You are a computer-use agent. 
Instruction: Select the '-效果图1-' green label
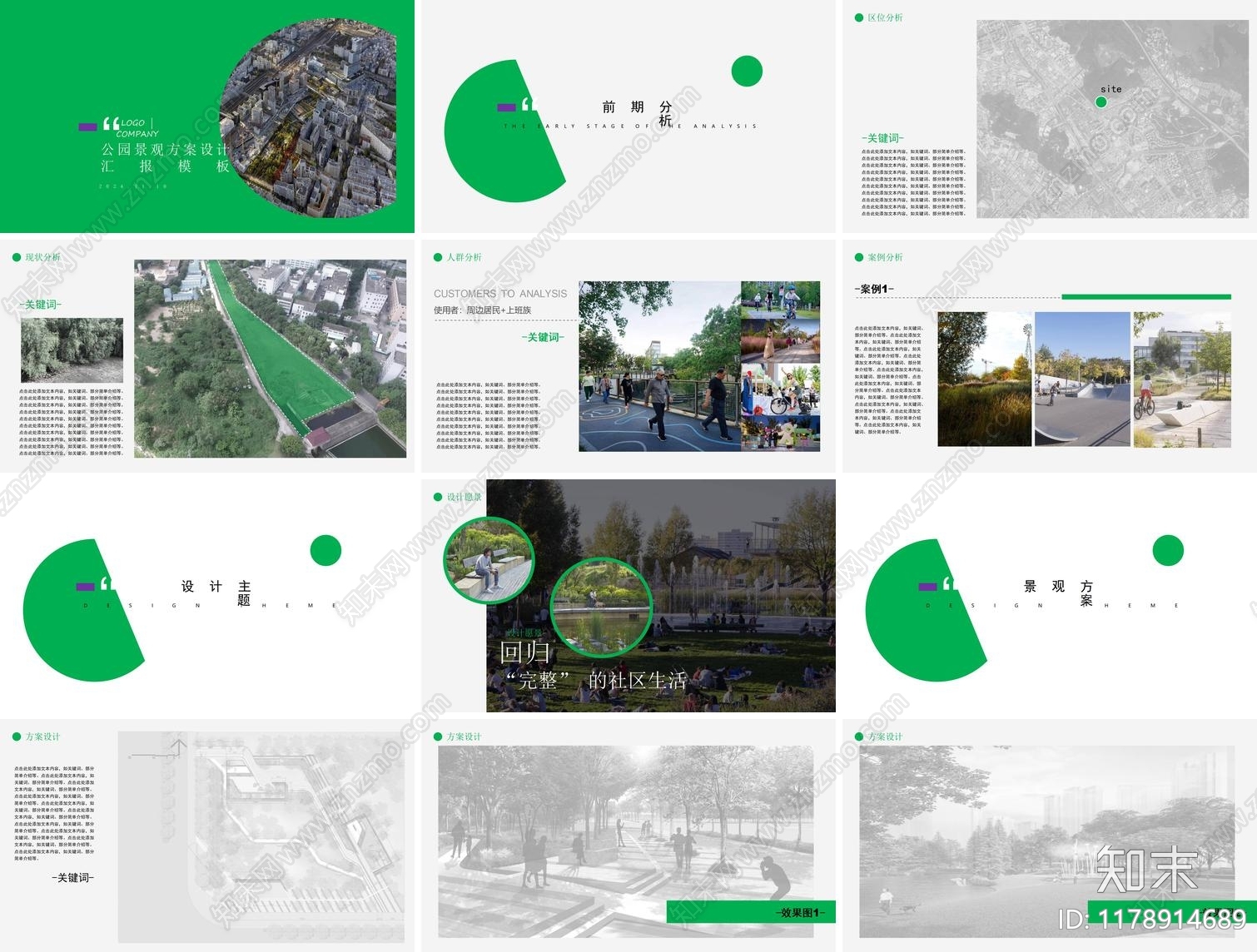tap(751, 912)
